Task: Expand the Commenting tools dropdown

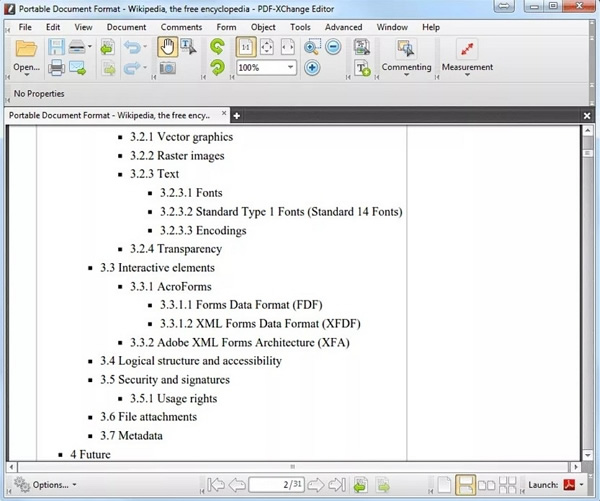Action: tap(406, 75)
